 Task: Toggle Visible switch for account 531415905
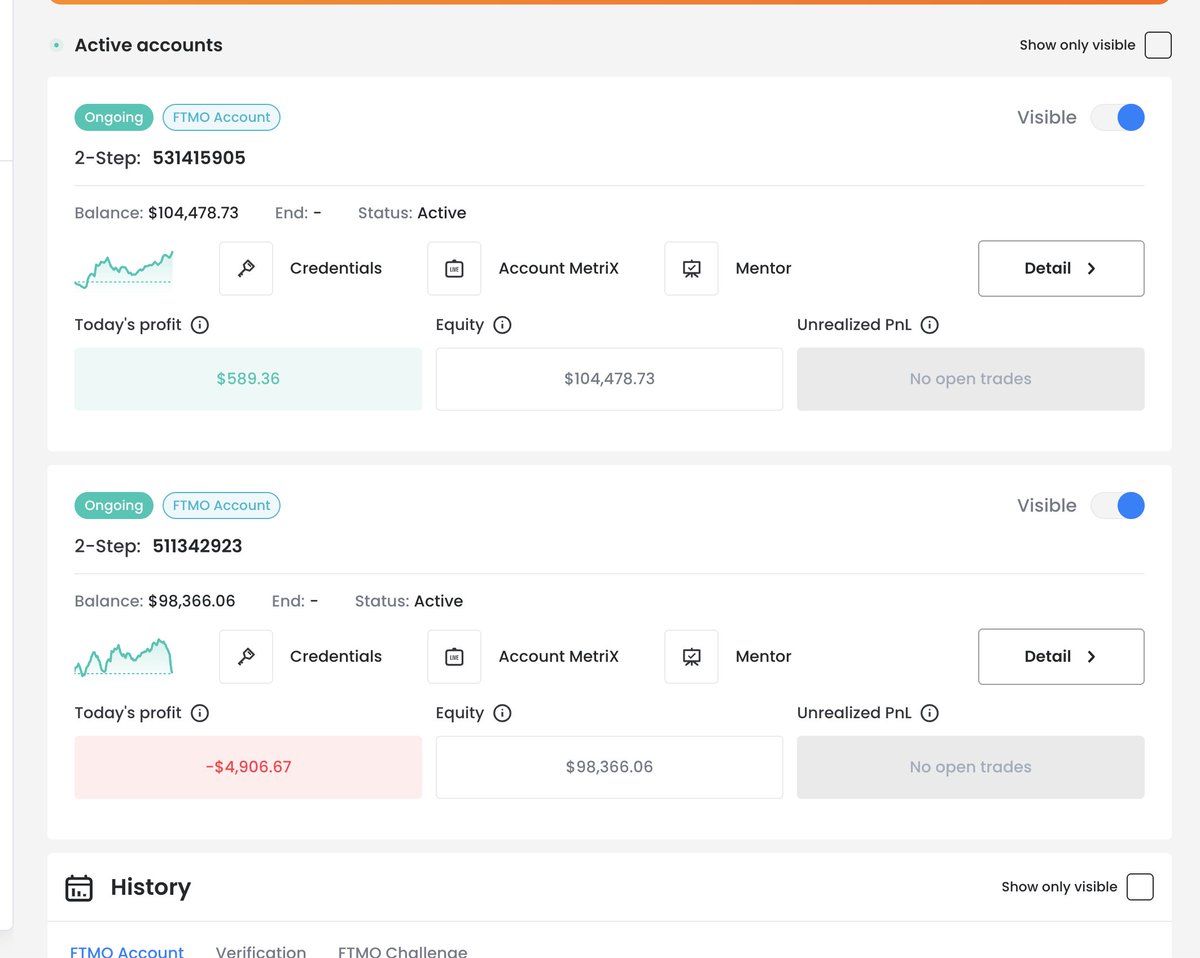(x=1117, y=117)
